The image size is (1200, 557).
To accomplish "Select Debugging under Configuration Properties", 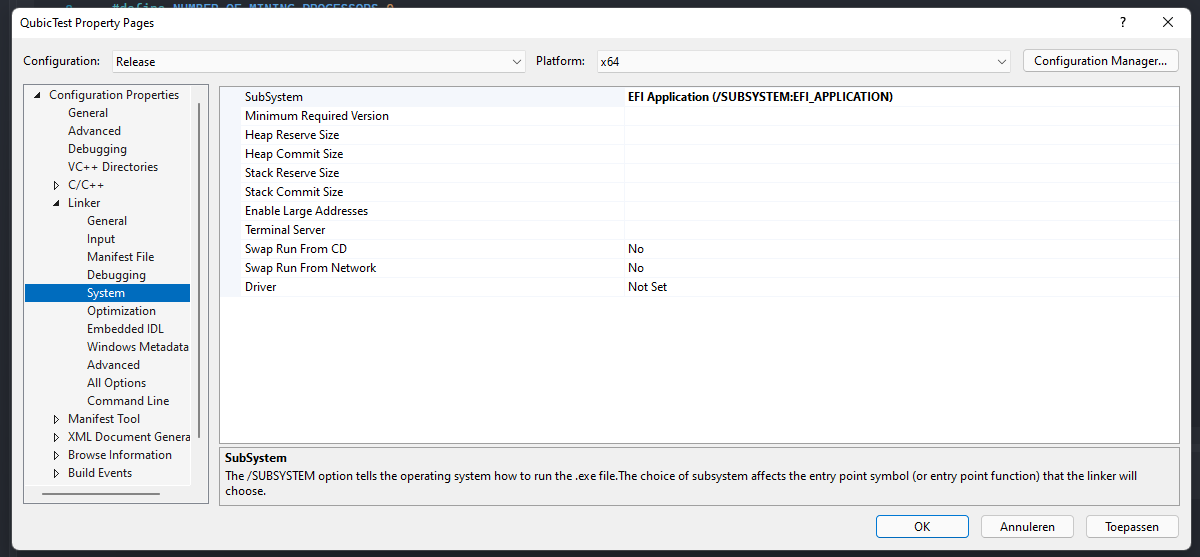I will tap(97, 149).
